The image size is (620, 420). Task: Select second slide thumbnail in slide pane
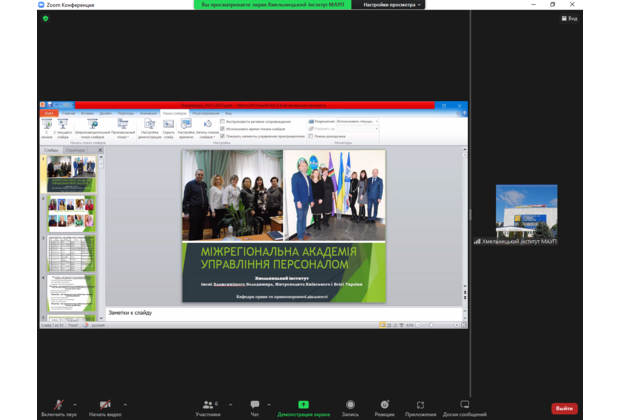pyautogui.click(x=71, y=215)
